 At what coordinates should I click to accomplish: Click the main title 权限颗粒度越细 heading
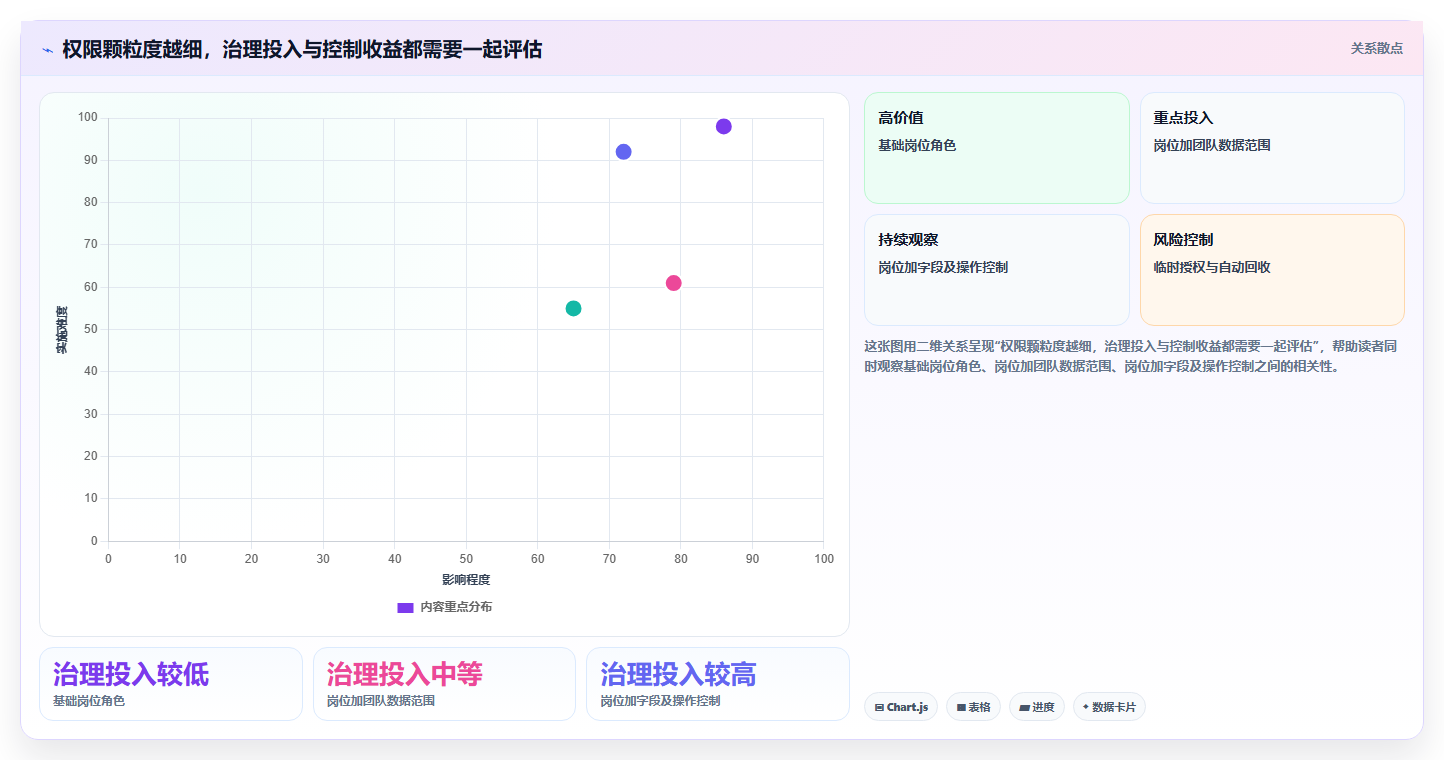pos(302,49)
